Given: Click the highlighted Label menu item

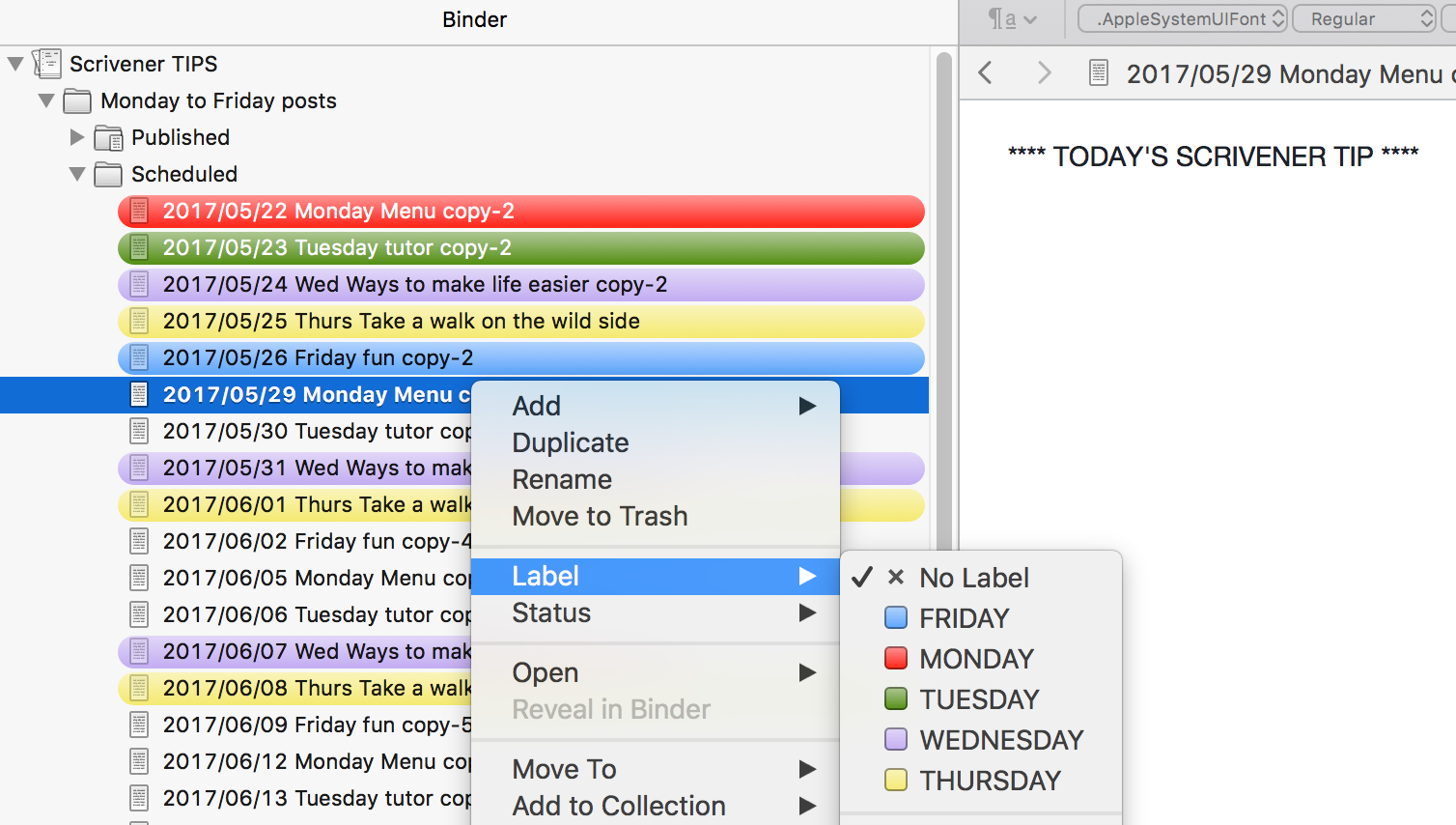Looking at the screenshot, I should pos(656,576).
